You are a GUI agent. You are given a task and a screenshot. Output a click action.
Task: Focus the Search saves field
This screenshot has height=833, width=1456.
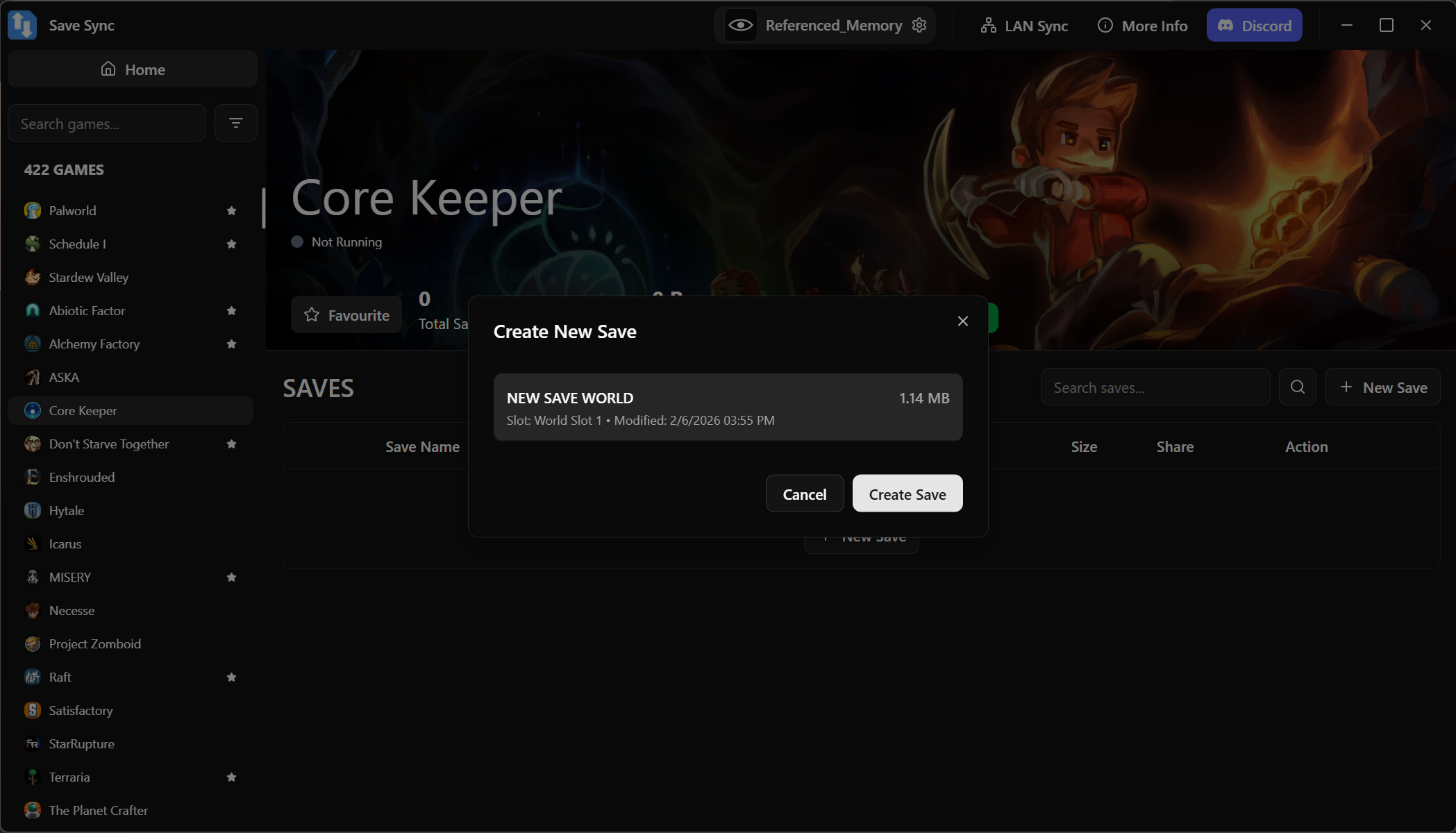(1155, 387)
